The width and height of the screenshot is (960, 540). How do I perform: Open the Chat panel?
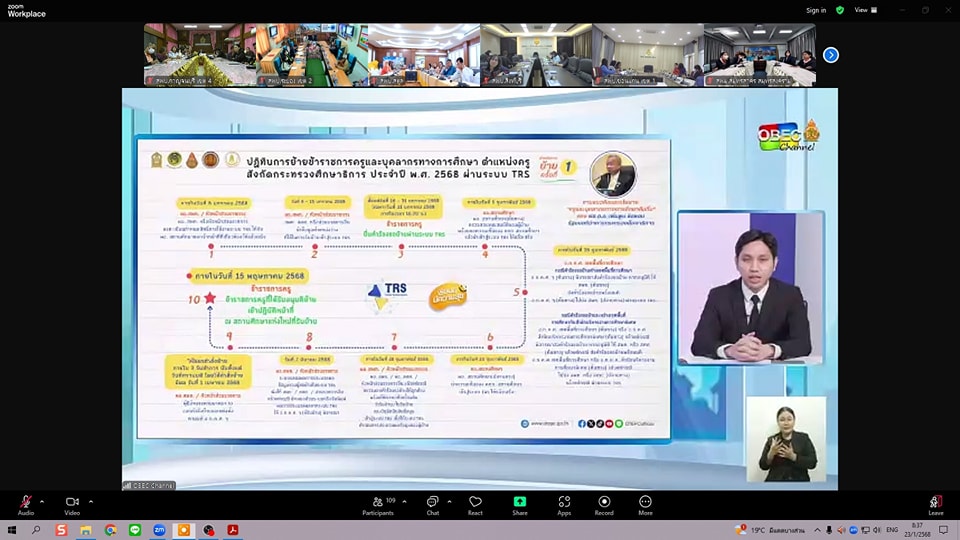[x=433, y=504]
